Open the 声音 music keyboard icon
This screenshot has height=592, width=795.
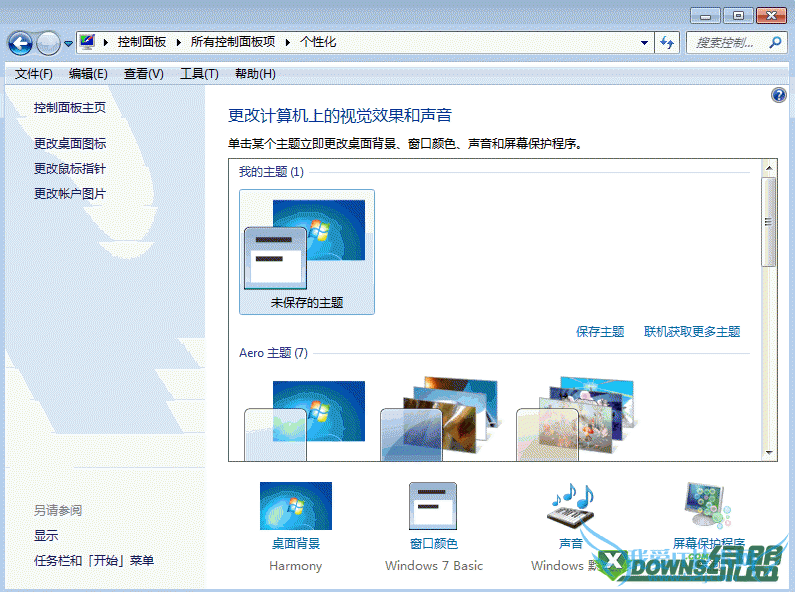pos(571,506)
